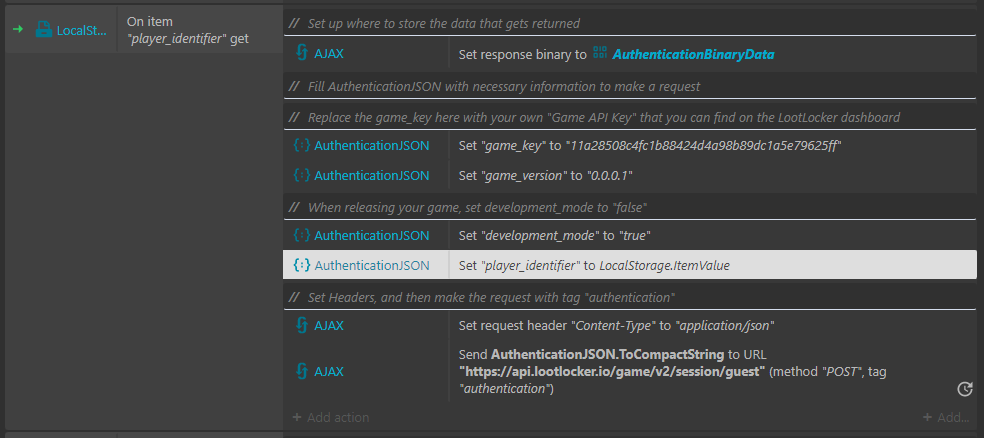Screen dimensions: 984x438
Task: Click AJAX icon beside Set response binary
Action: tap(302, 53)
